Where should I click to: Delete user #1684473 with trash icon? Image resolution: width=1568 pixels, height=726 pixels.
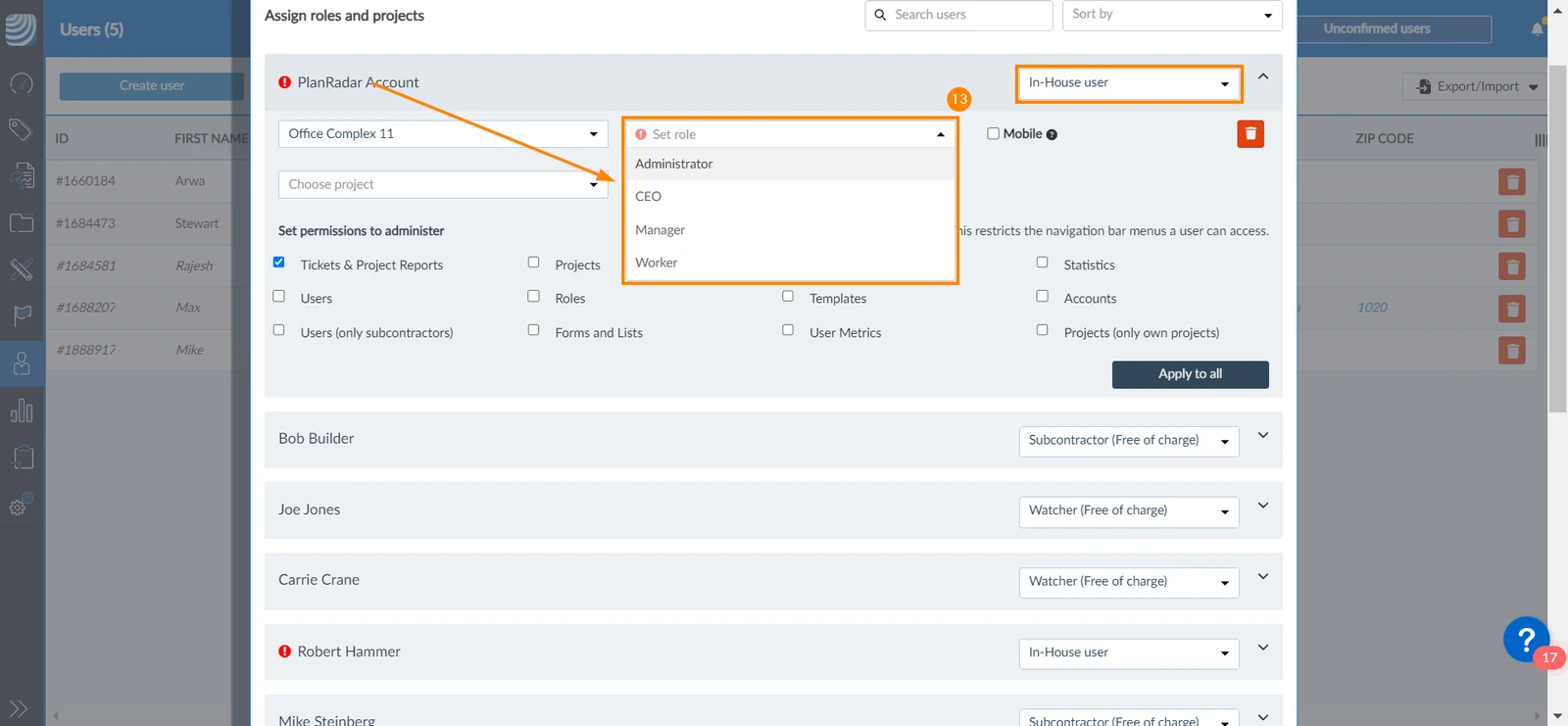(1512, 224)
